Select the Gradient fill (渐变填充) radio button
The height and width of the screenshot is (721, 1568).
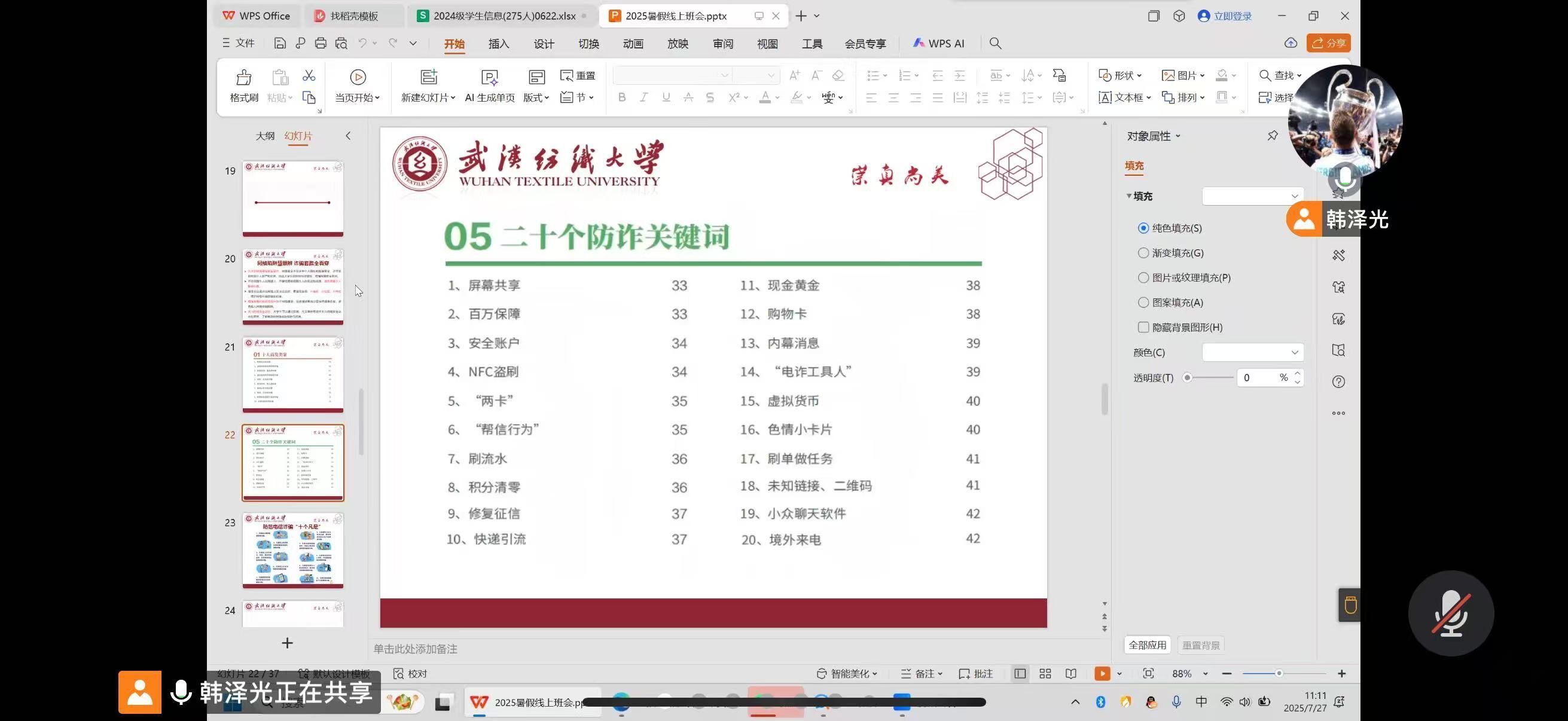[x=1143, y=253]
